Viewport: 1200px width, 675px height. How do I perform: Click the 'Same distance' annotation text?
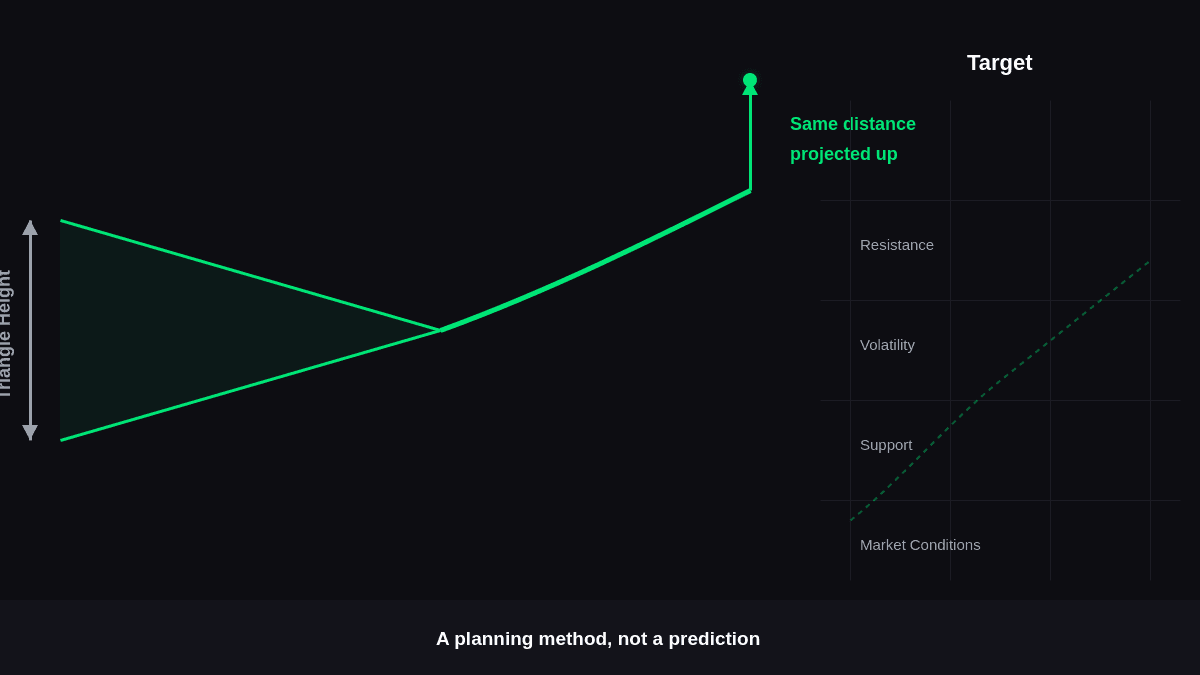coord(853,124)
